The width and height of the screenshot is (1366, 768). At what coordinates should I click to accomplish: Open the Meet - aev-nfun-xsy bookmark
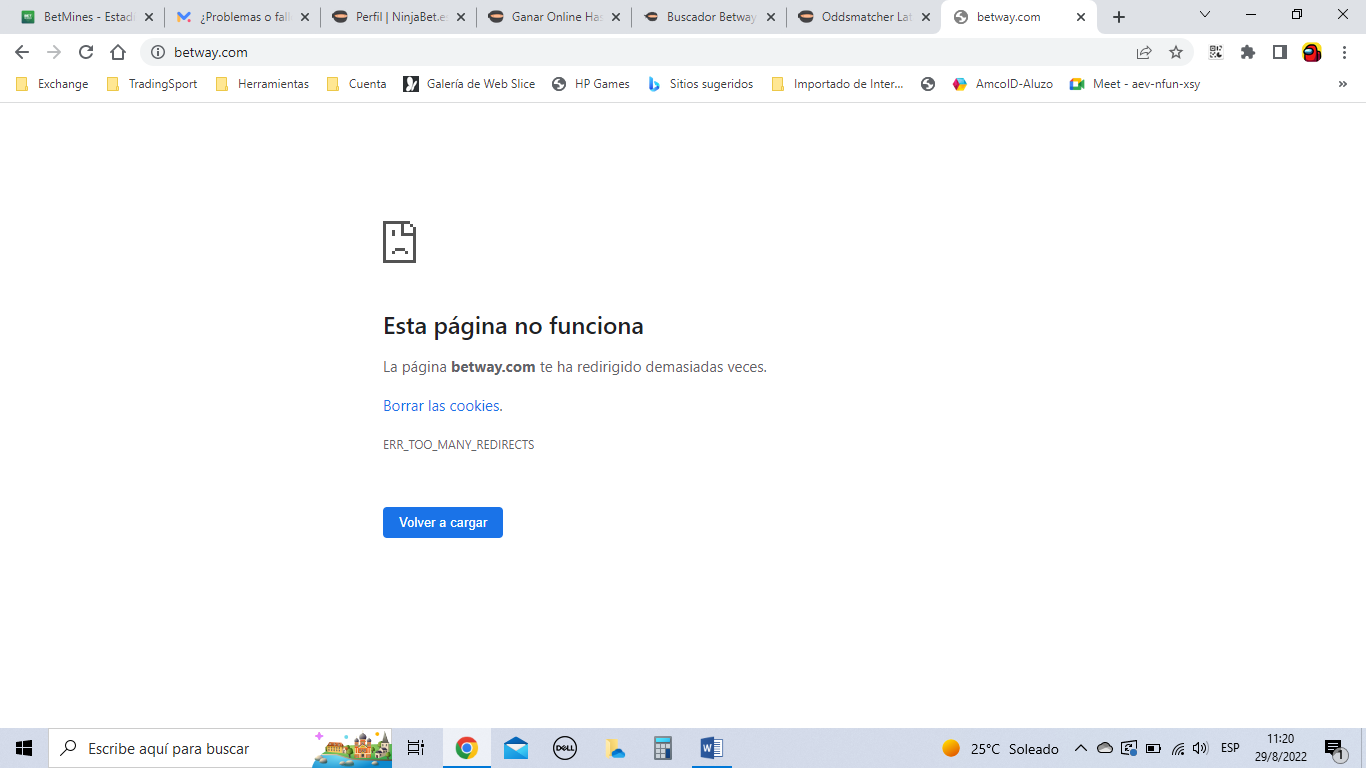pyautogui.click(x=1135, y=84)
